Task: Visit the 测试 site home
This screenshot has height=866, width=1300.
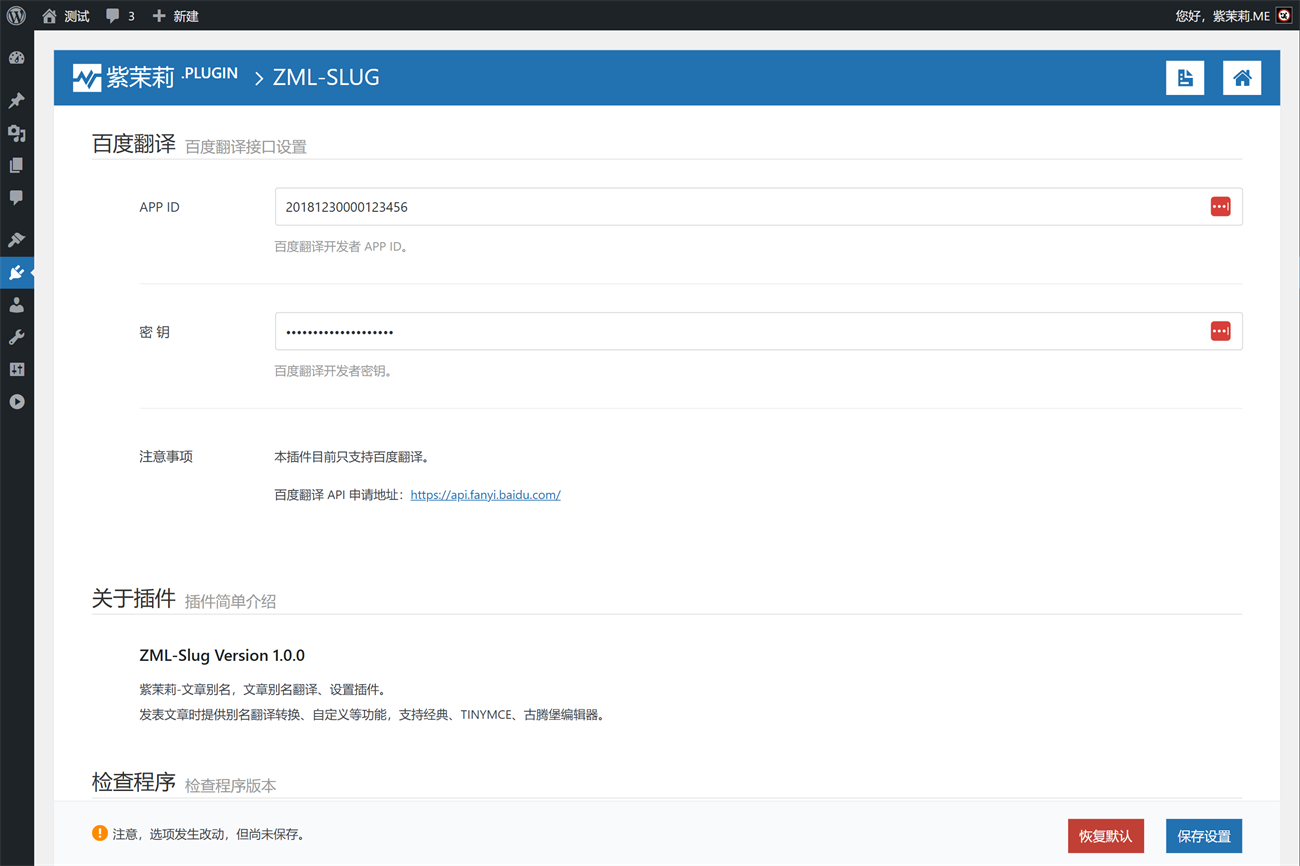Action: (66, 16)
